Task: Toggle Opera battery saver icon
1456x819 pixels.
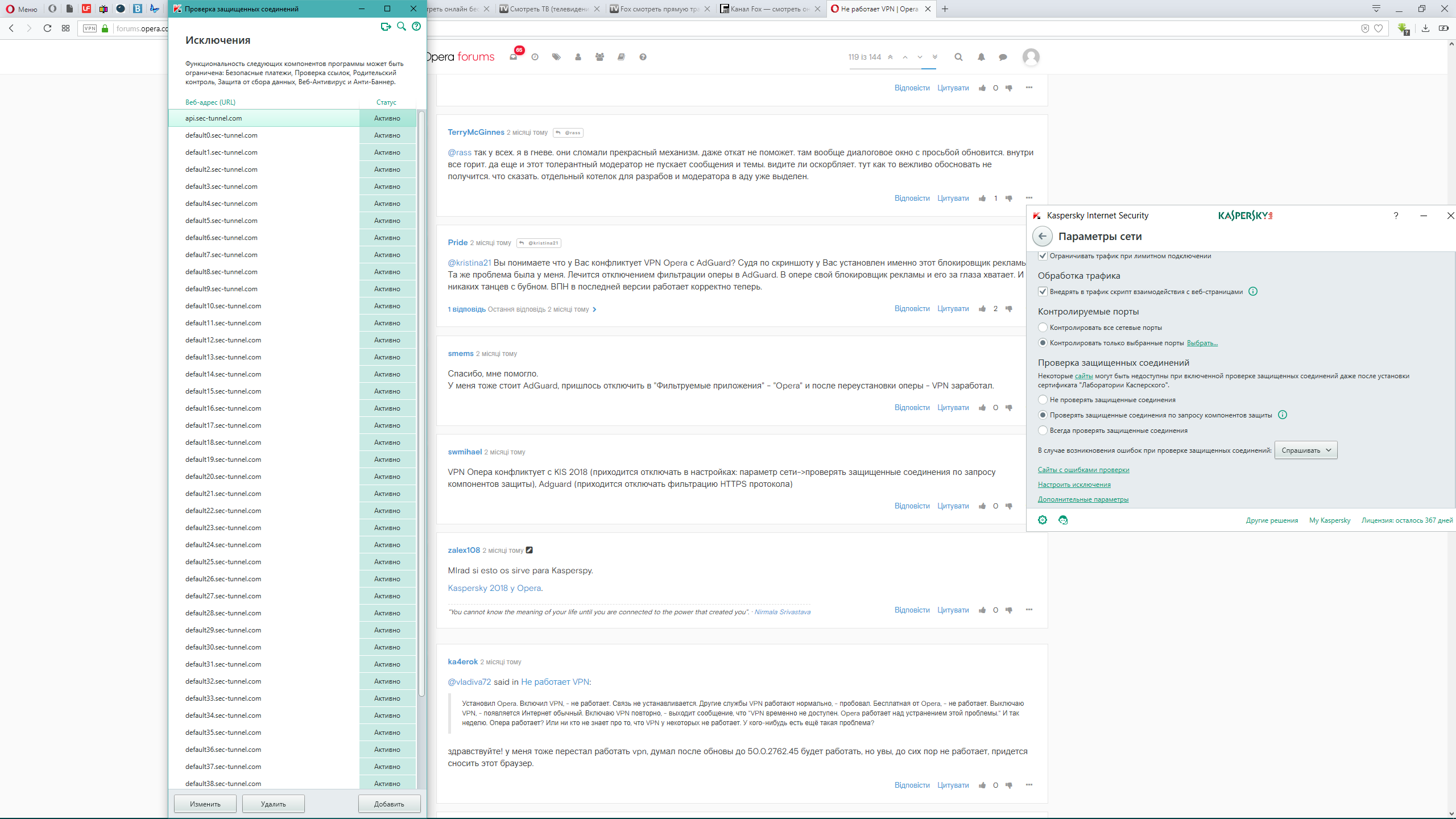Action: coord(1443,28)
